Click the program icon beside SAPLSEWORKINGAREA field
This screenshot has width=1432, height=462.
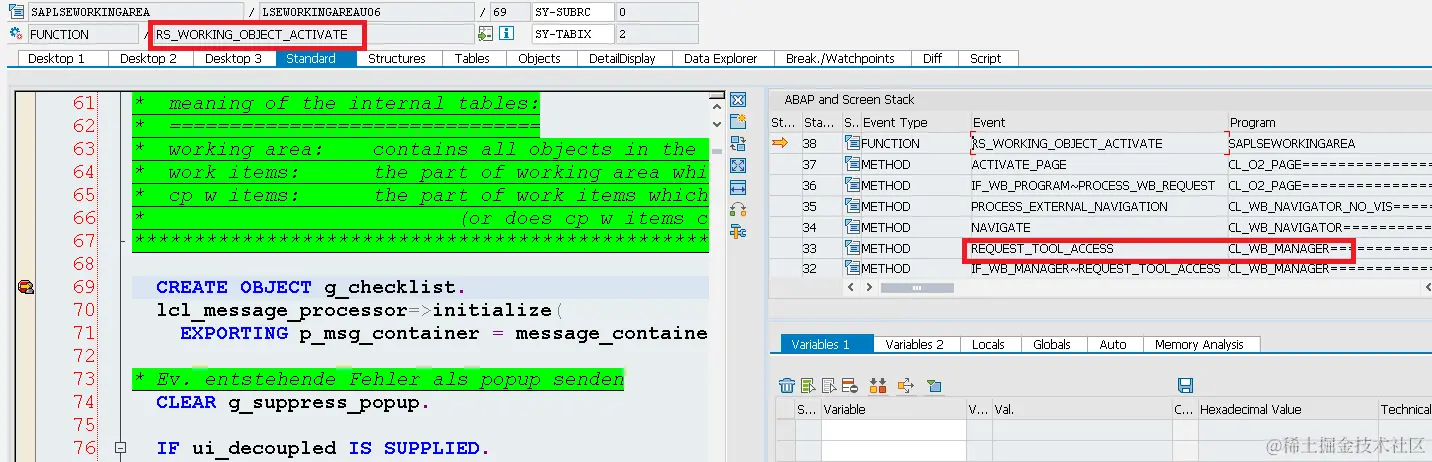(x=17, y=12)
